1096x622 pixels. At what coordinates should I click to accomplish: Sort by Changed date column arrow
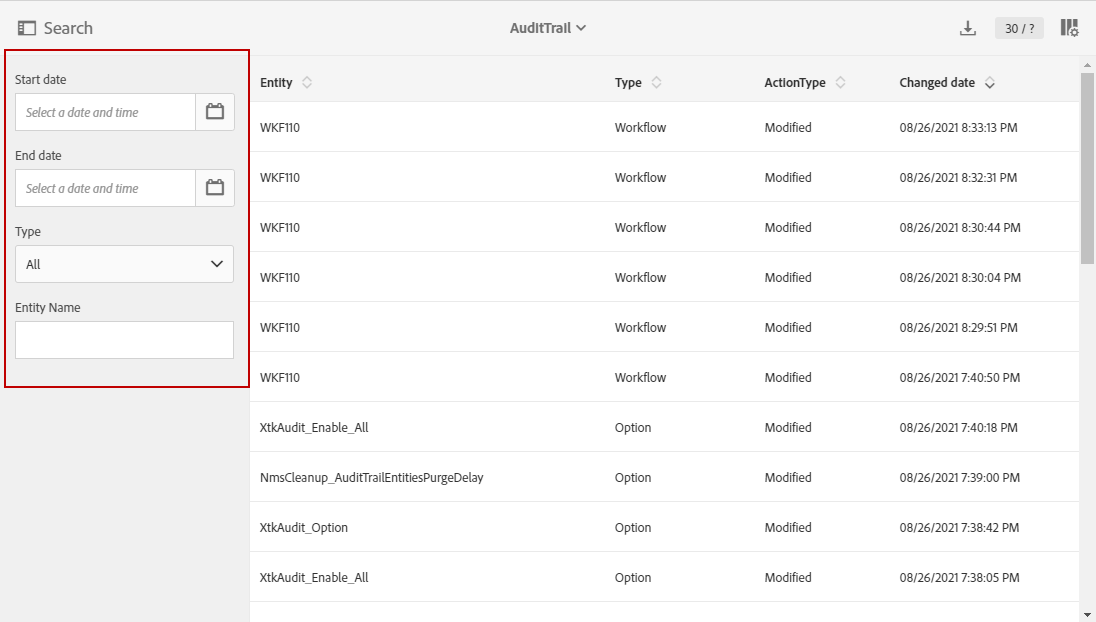[x=990, y=83]
